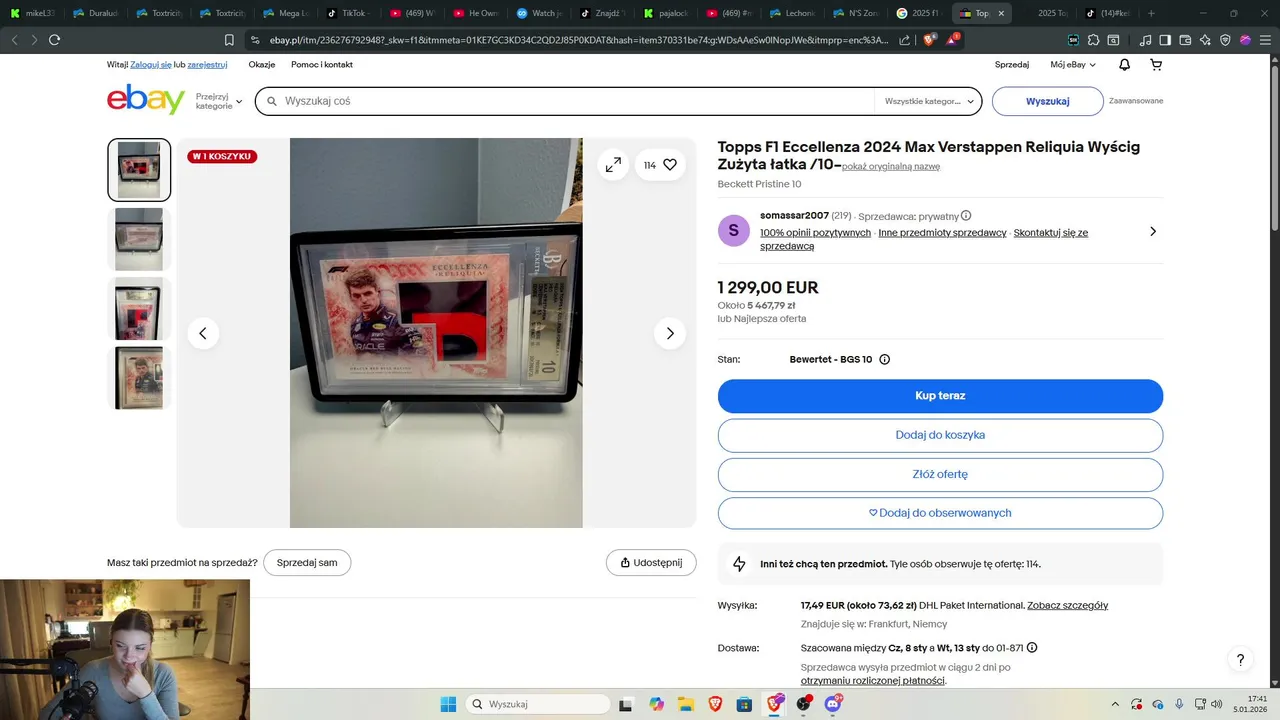Image resolution: width=1280 pixels, height=720 pixels.
Task: Select the fourth product thumbnail
Action: coord(139,378)
